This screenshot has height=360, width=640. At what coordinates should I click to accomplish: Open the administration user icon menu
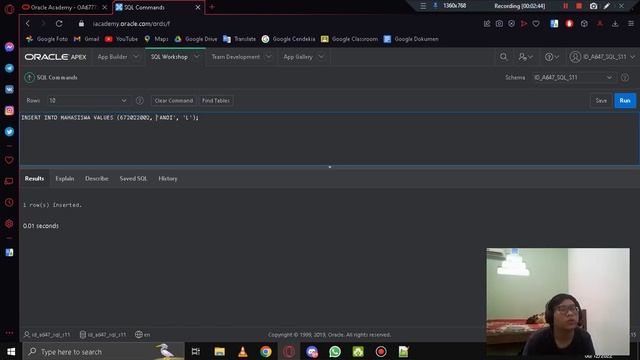[525, 57]
